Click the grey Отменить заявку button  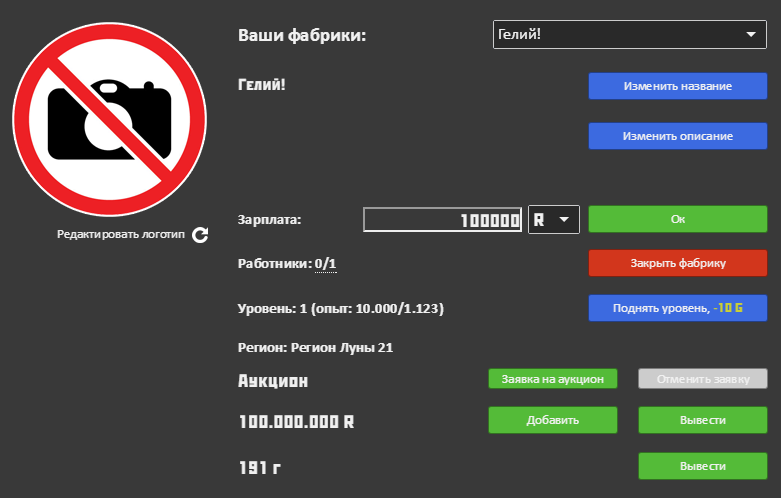[702, 379]
